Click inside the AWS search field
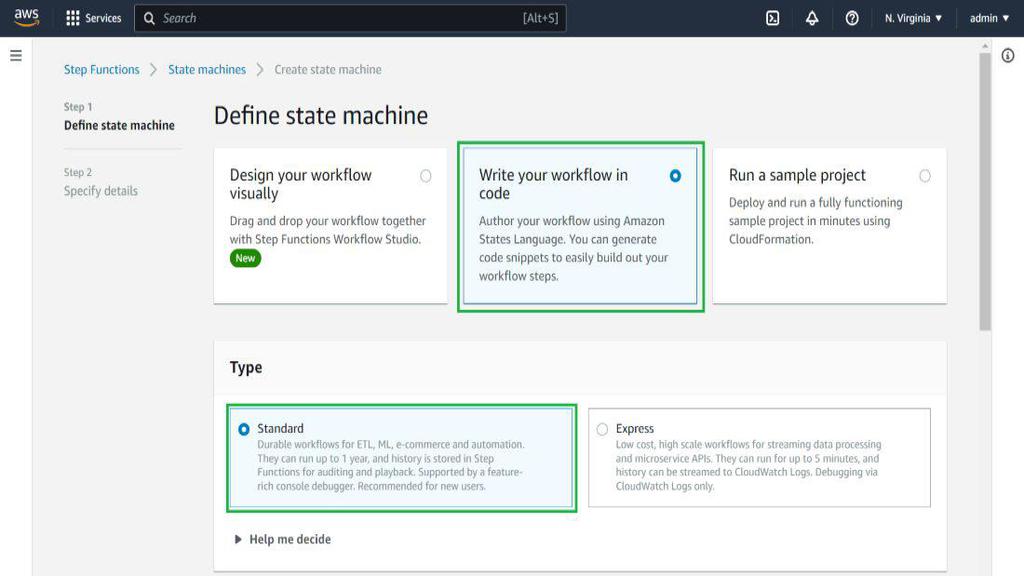 (340, 18)
